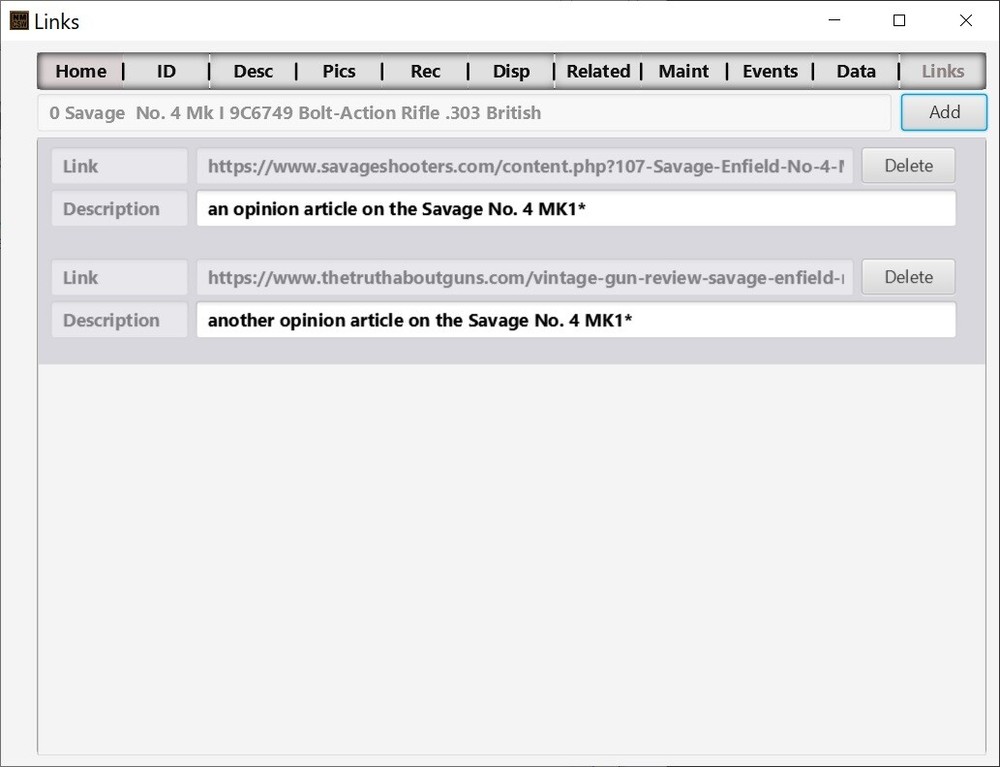Select the Links tab
The image size is (1000, 767).
[x=942, y=71]
